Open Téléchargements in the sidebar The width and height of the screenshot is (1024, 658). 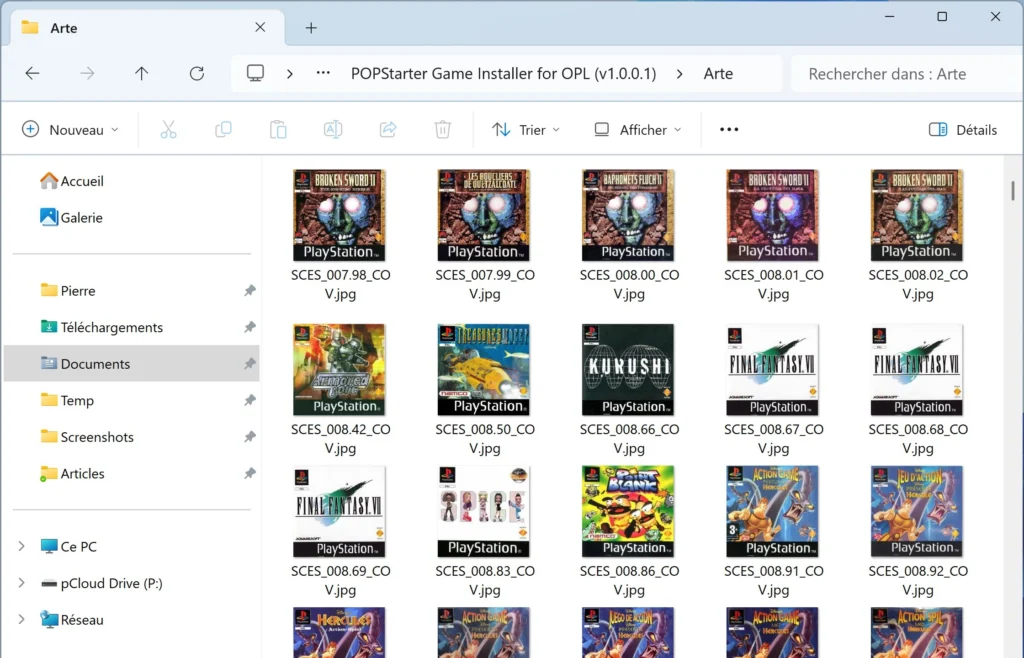(102, 327)
